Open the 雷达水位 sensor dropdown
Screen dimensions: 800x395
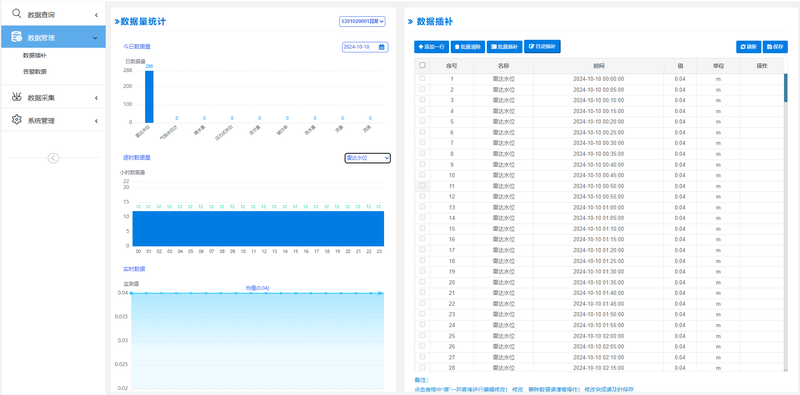coord(368,158)
